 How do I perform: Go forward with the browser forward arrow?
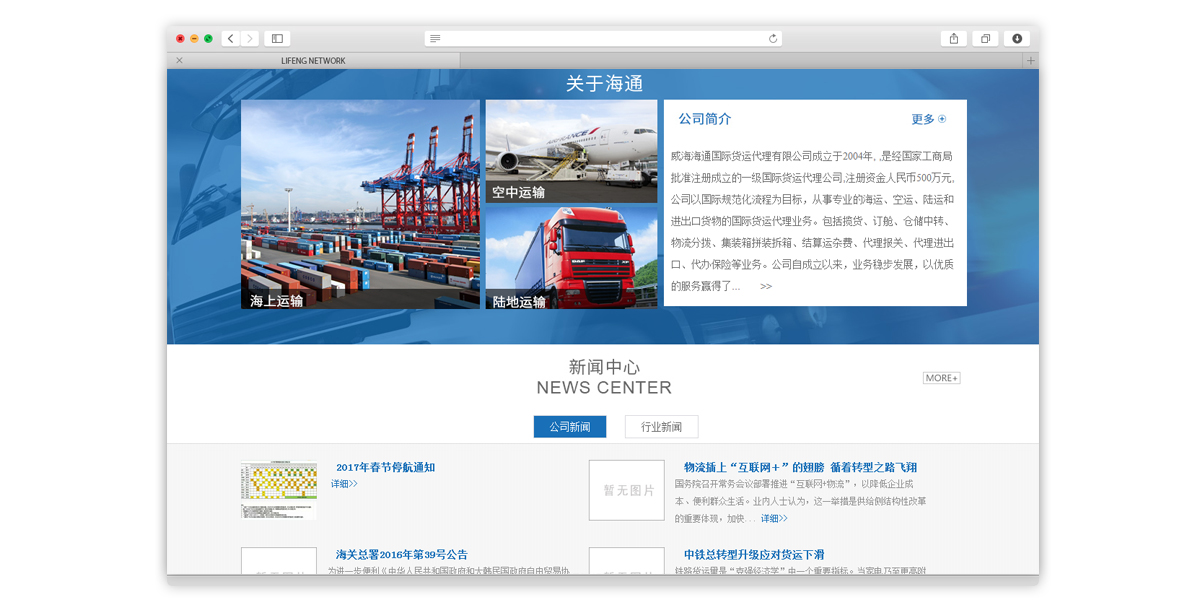coord(250,39)
